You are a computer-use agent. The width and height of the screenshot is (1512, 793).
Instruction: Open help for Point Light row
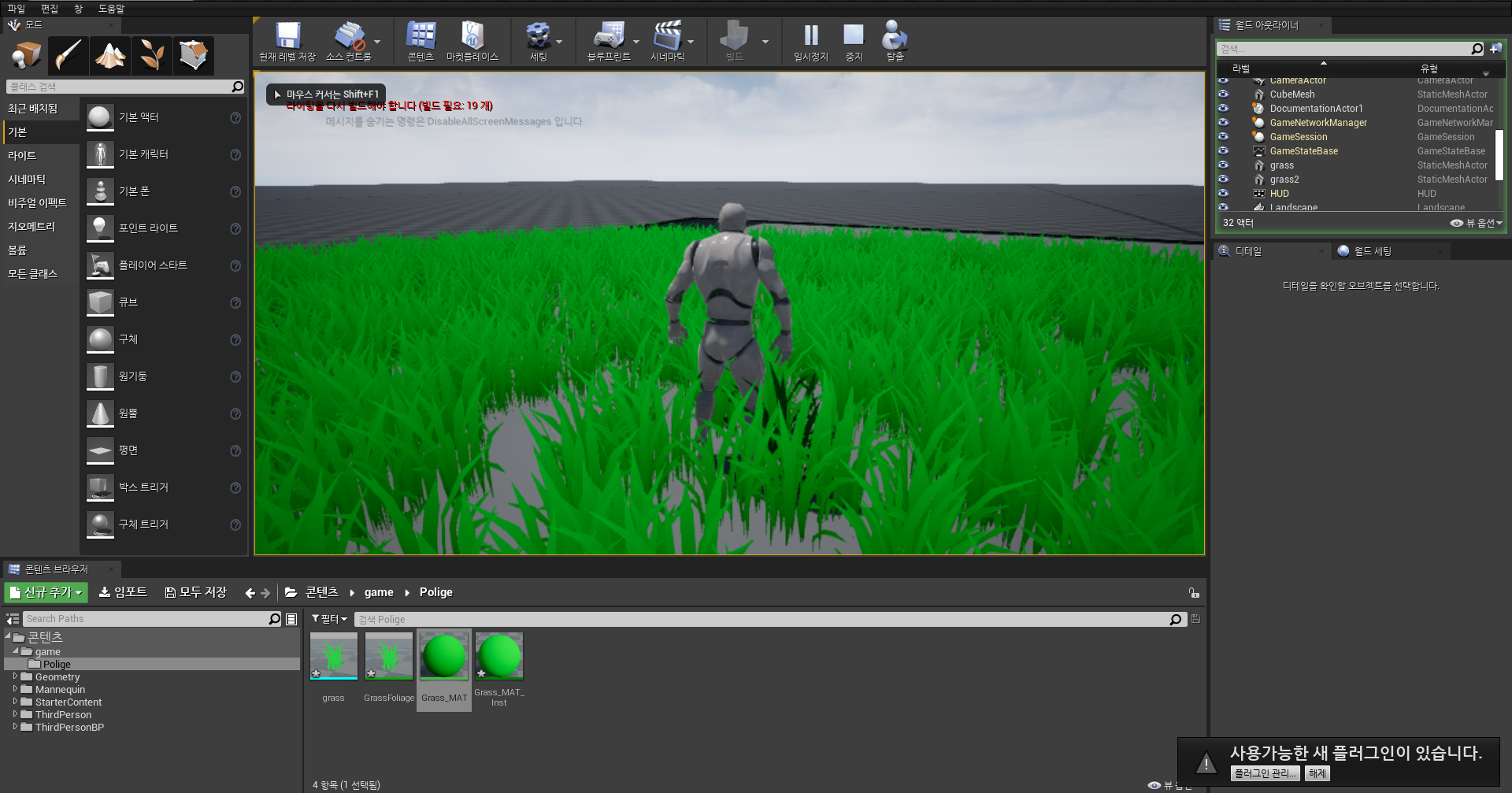(235, 228)
